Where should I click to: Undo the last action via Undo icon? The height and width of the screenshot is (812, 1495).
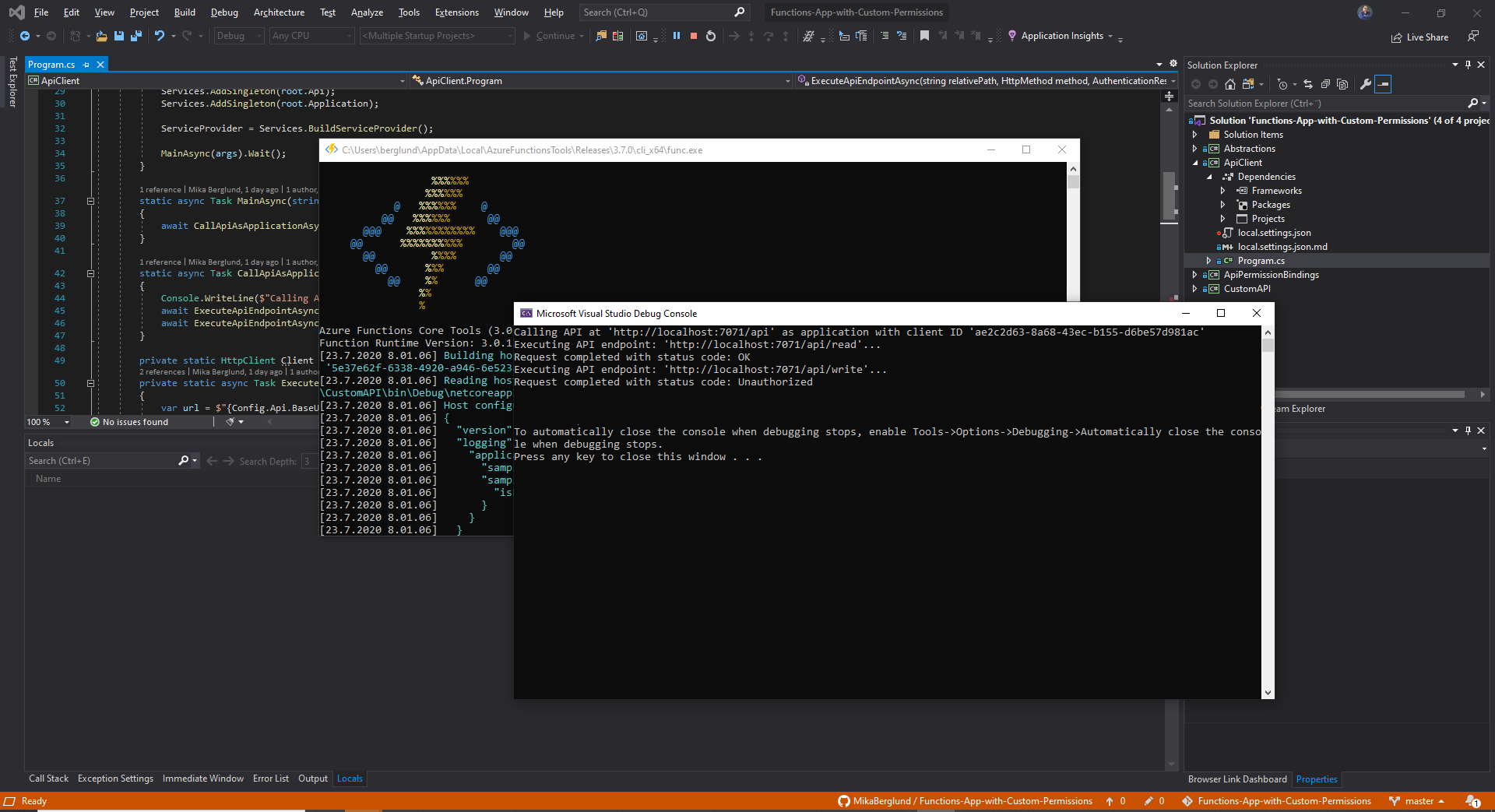tap(160, 36)
